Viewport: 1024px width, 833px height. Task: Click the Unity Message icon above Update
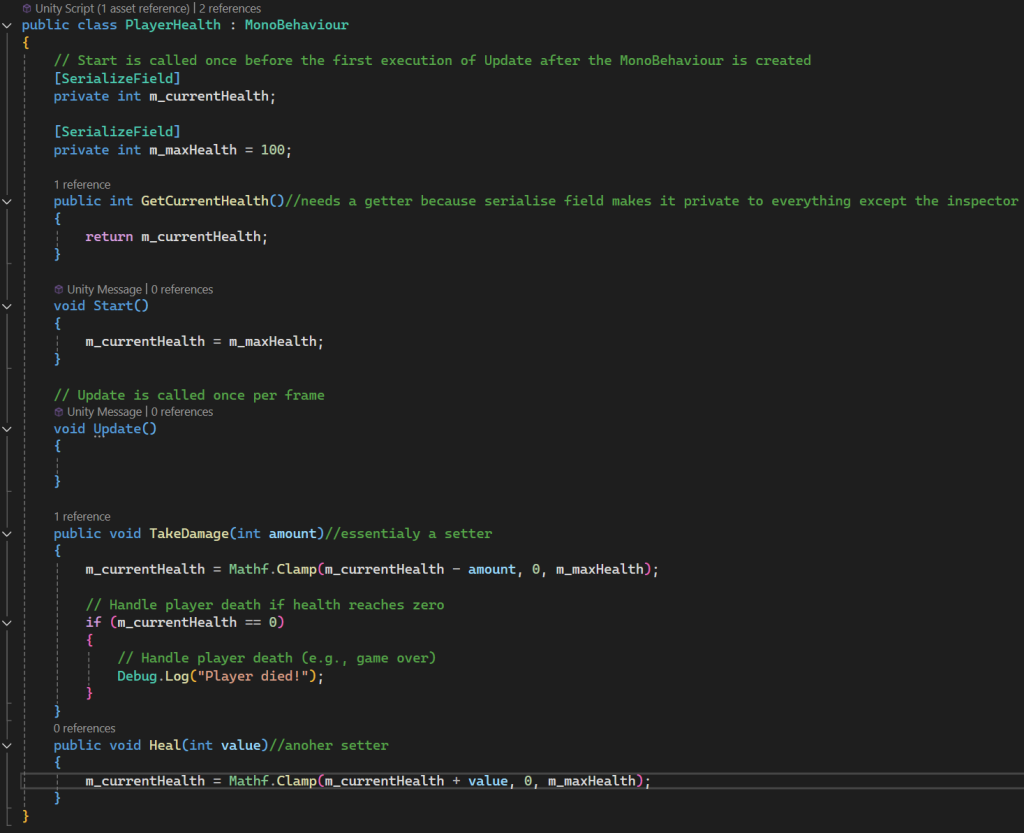click(59, 412)
